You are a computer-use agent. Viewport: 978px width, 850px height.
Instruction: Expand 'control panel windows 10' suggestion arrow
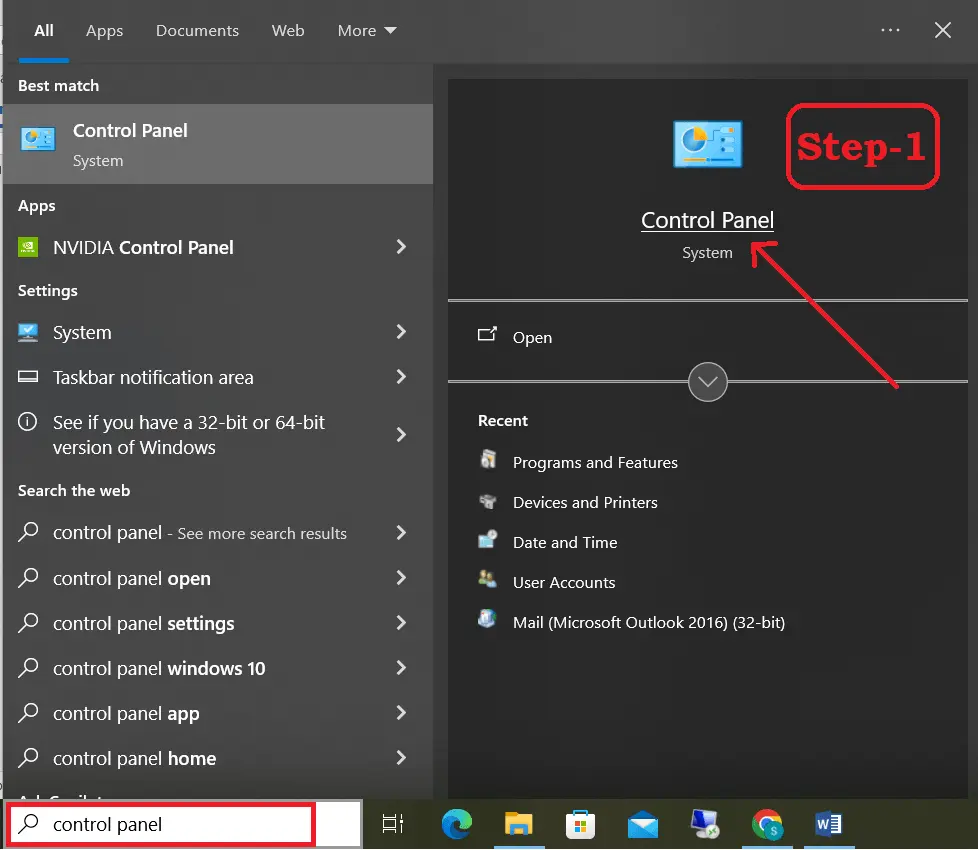(401, 668)
